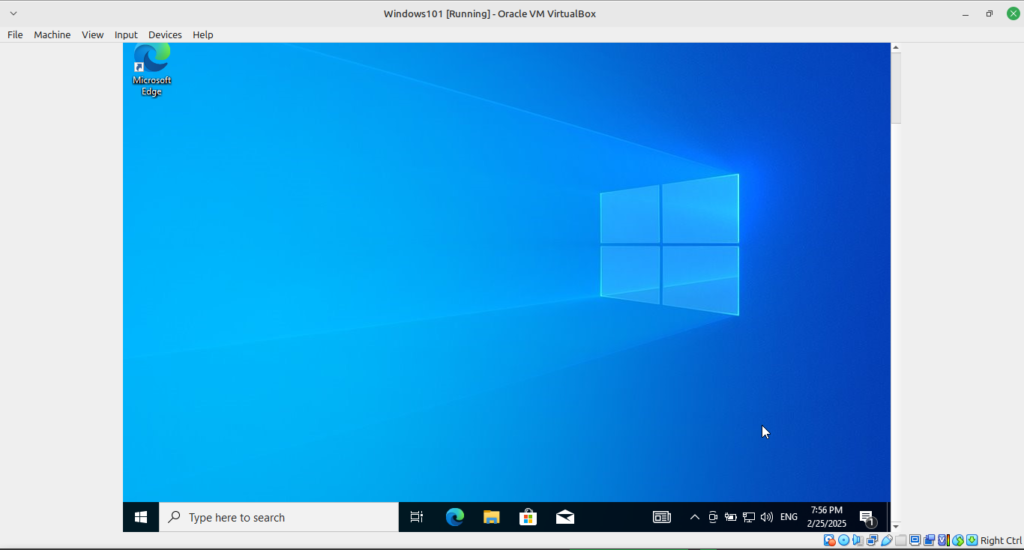Open the Windows Start menu
1024x550 pixels.
(140, 517)
